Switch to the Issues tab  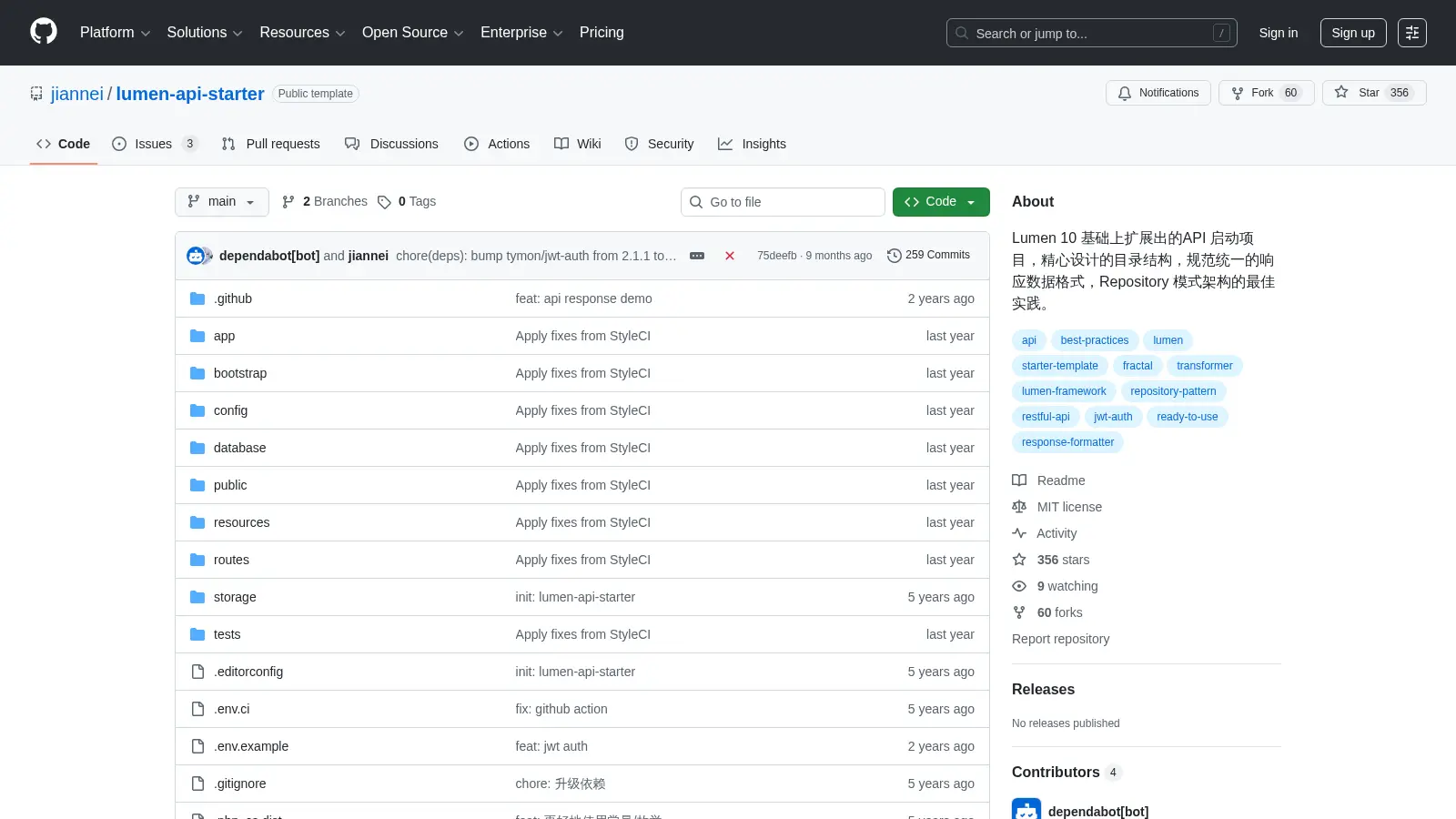click(155, 144)
